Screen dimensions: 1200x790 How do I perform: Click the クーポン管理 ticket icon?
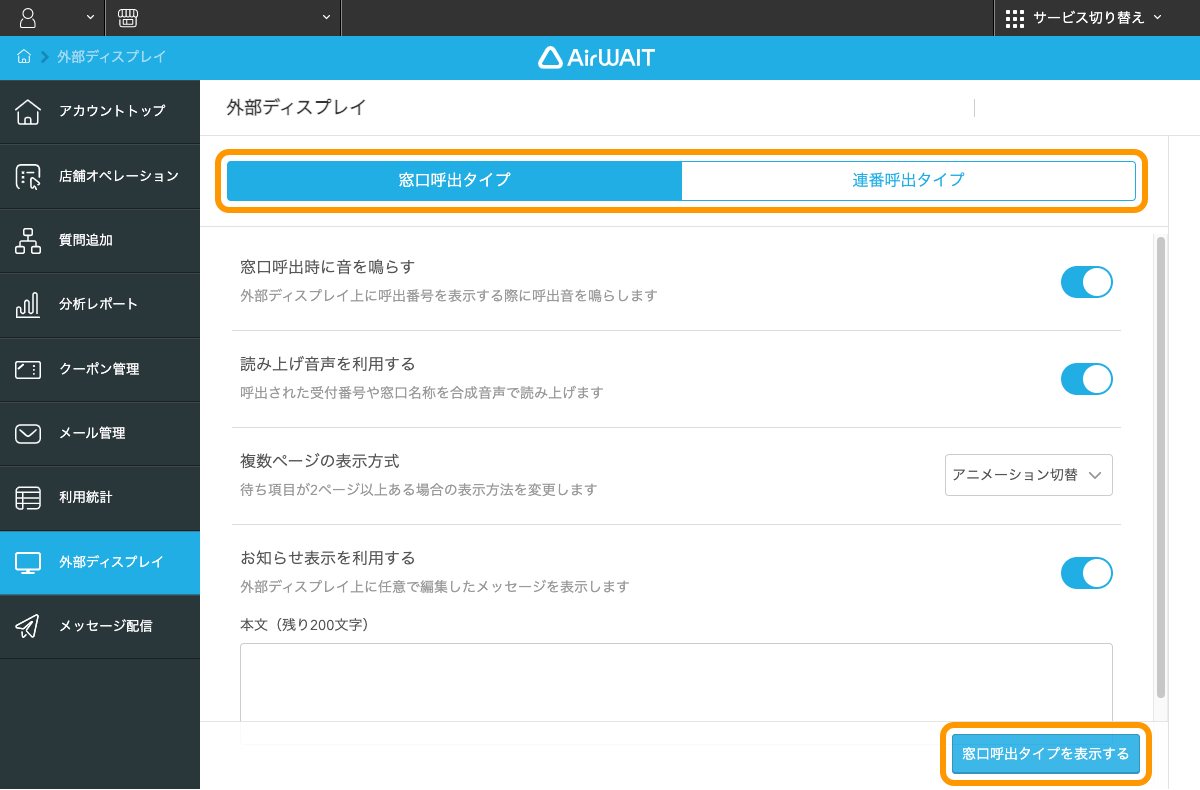tap(28, 369)
